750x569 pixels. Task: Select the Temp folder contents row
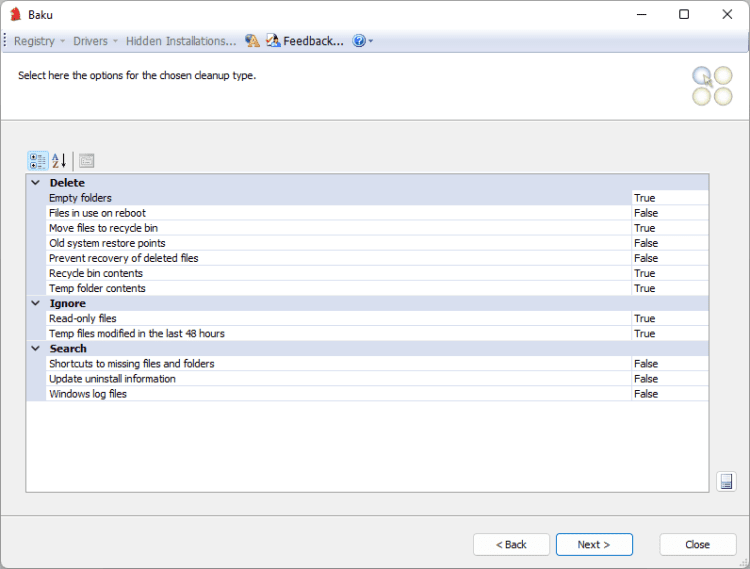point(97,288)
